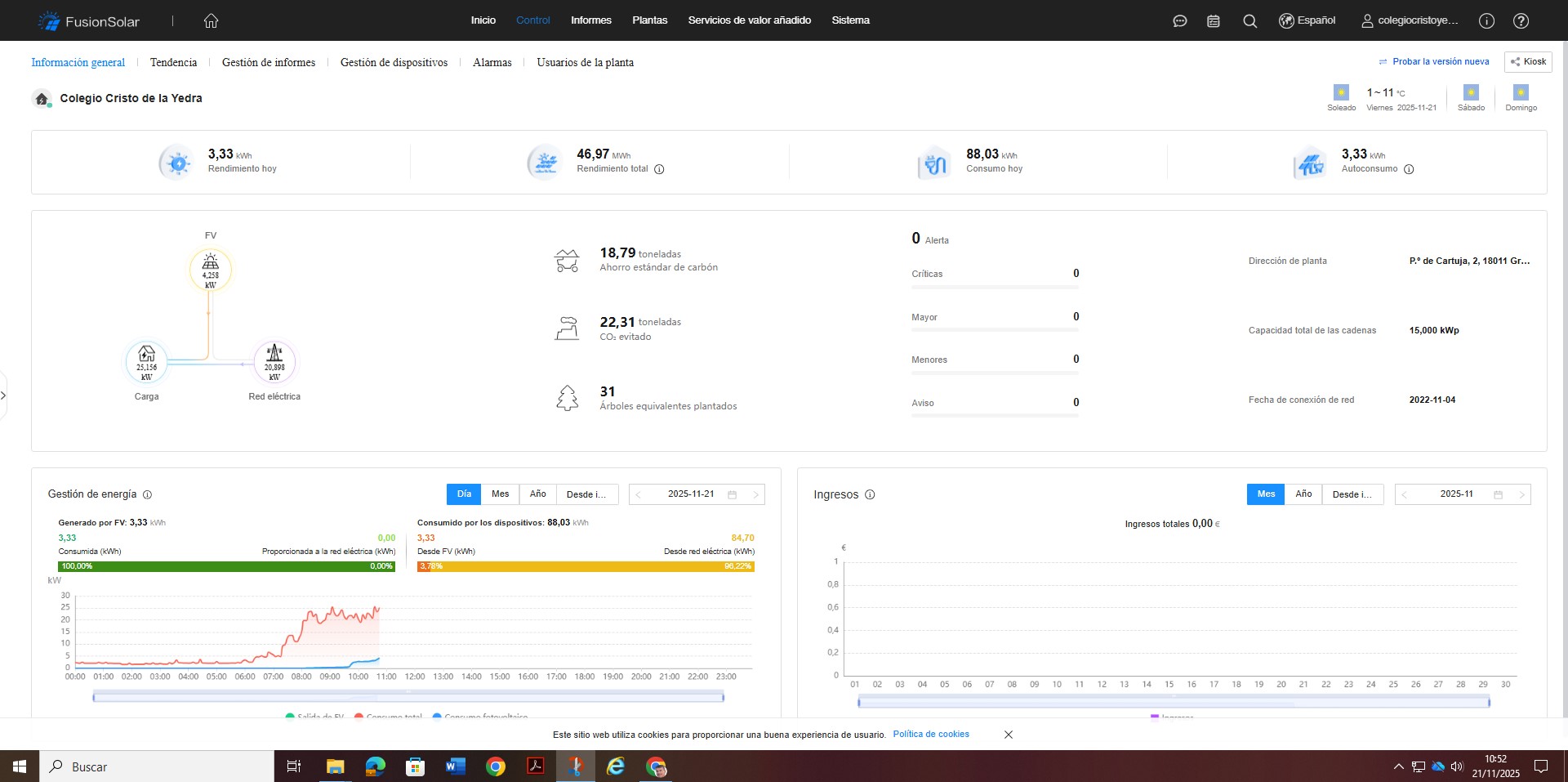Switch energy chart to Año view

(537, 494)
